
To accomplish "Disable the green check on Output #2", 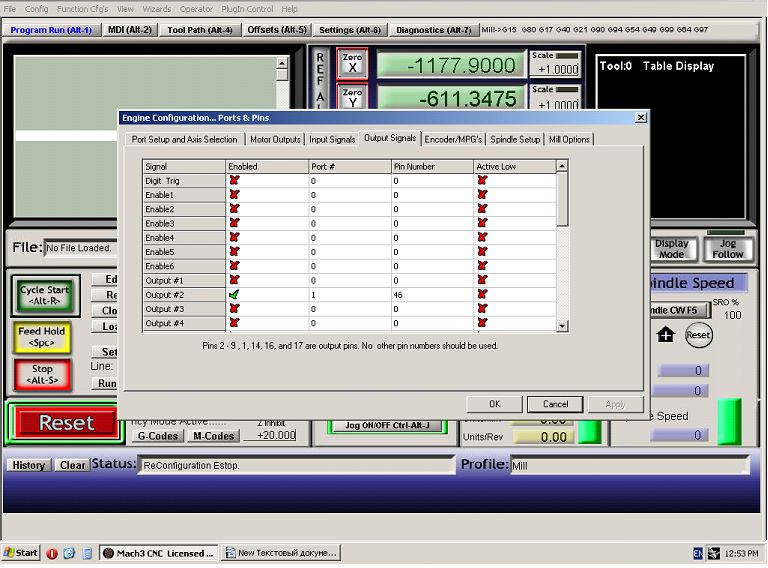I will [234, 294].
